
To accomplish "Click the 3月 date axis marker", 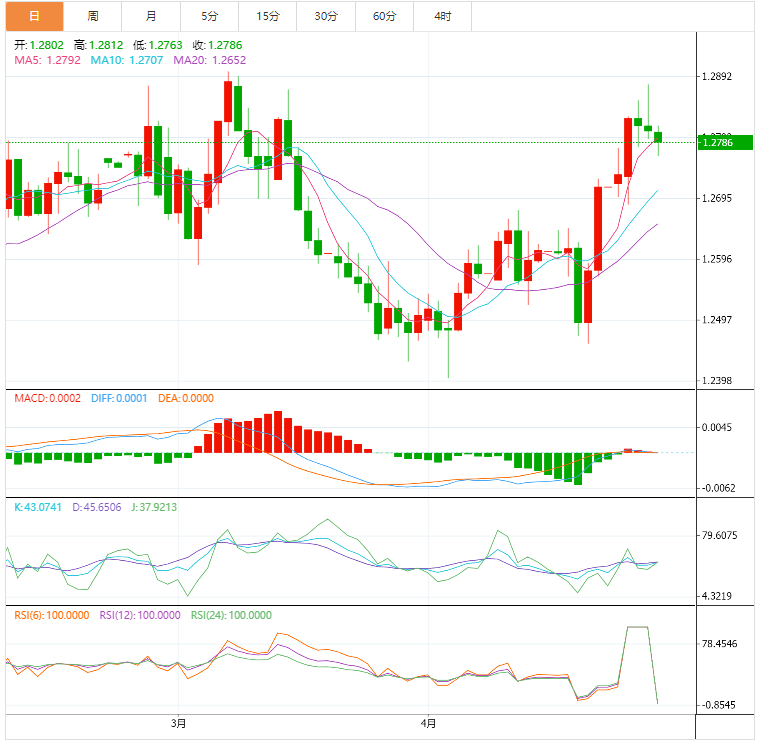I will coord(178,722).
